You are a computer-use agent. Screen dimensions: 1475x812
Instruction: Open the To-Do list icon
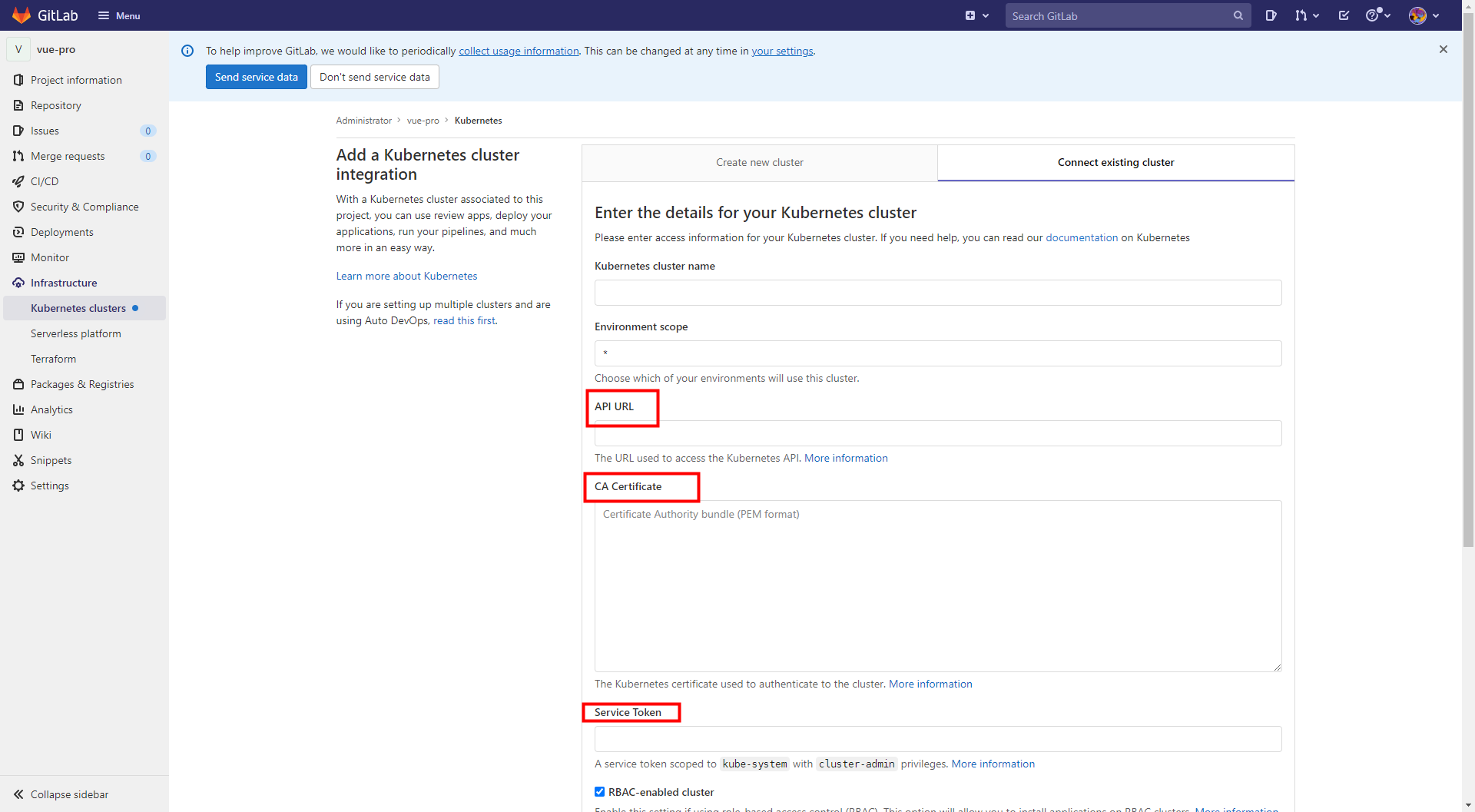(x=1344, y=15)
